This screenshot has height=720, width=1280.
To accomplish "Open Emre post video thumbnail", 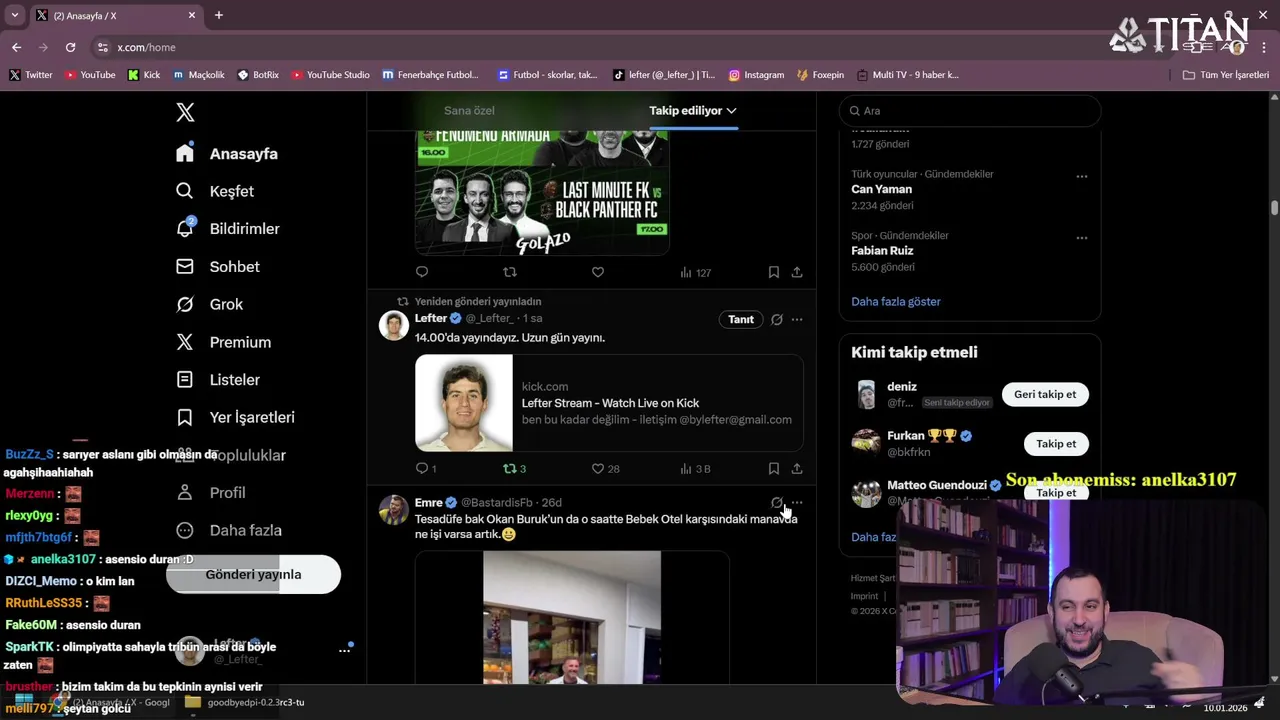I will point(572,617).
